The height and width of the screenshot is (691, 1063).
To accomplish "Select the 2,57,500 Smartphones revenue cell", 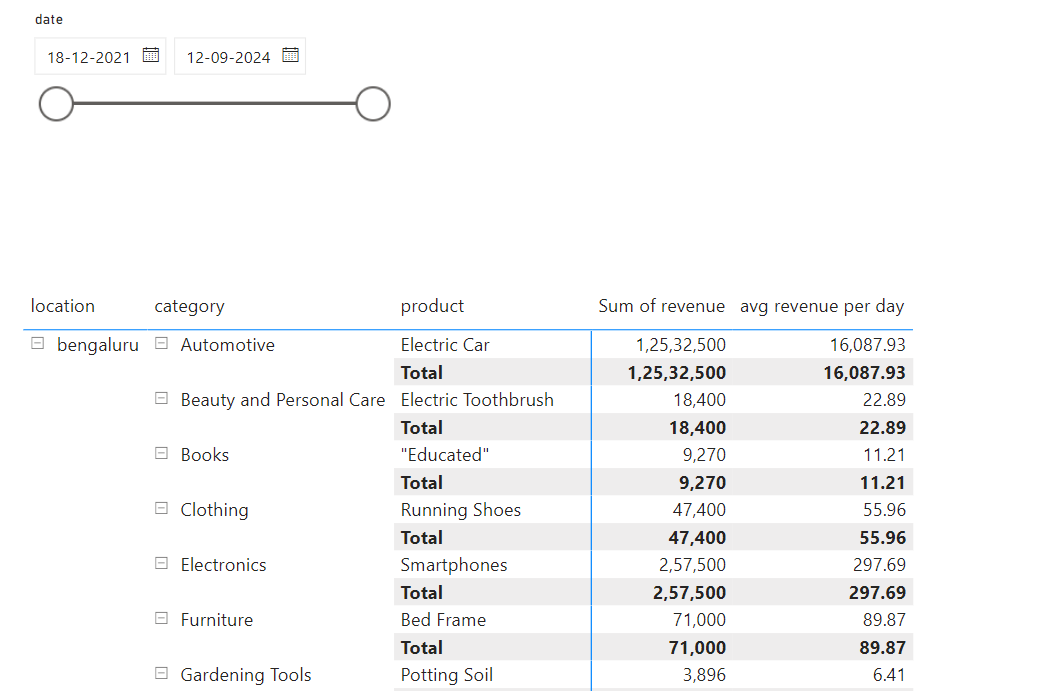I will point(692,565).
